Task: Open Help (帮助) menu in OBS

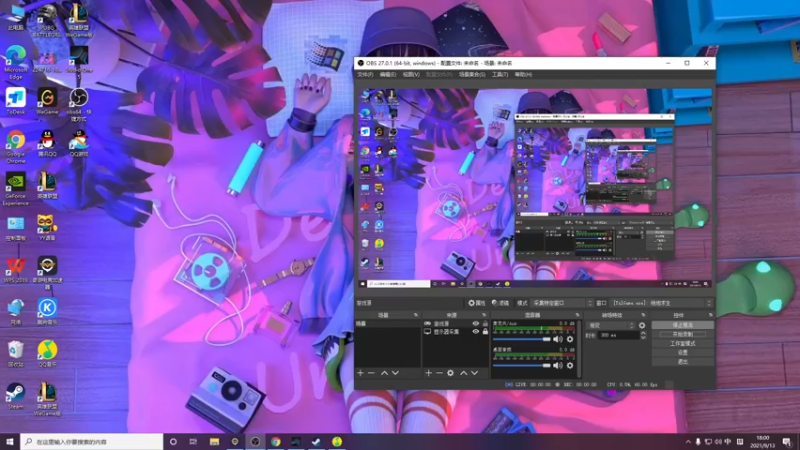Action: [x=523, y=74]
